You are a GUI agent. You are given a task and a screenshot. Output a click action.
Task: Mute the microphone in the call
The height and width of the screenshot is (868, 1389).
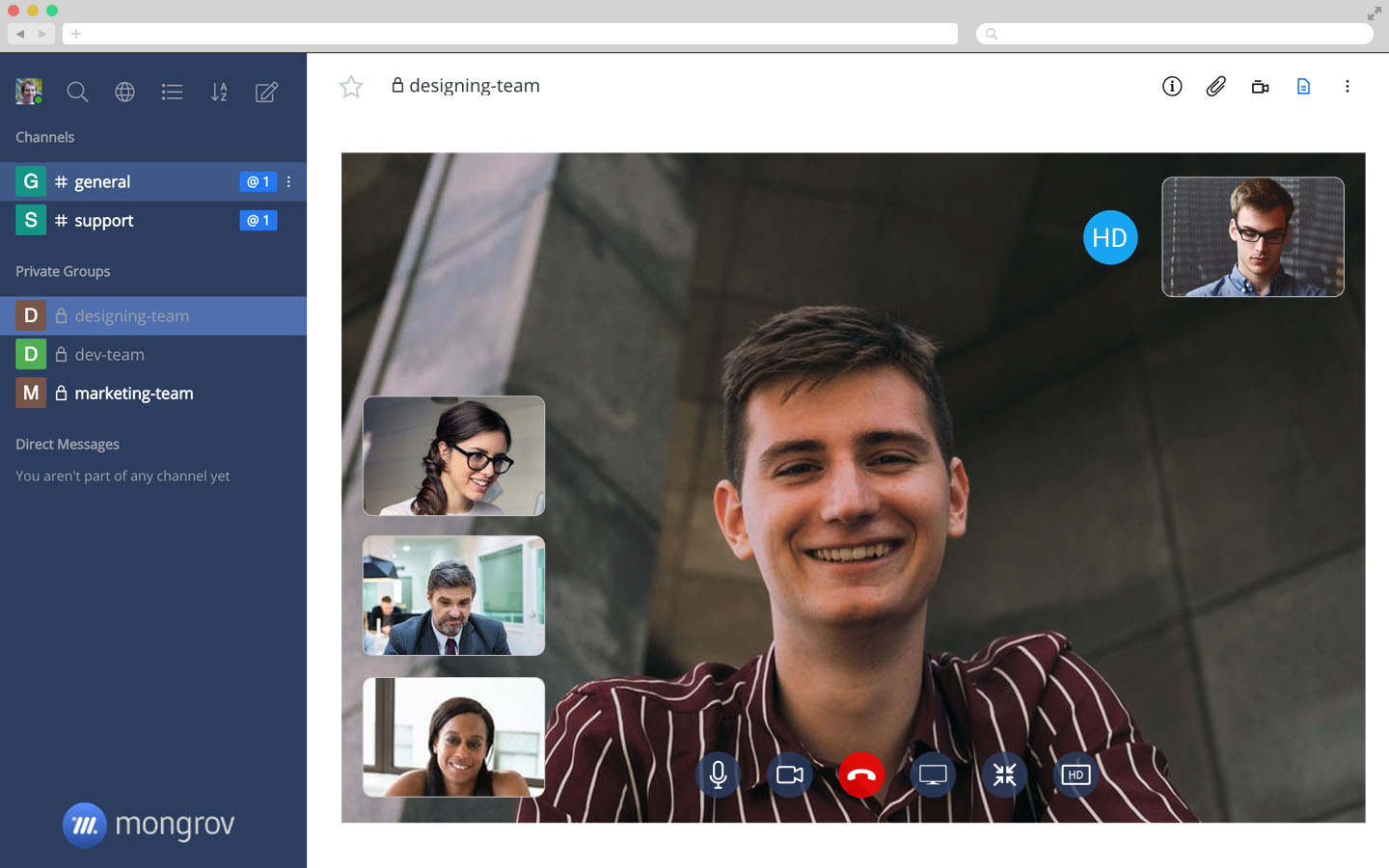(718, 774)
